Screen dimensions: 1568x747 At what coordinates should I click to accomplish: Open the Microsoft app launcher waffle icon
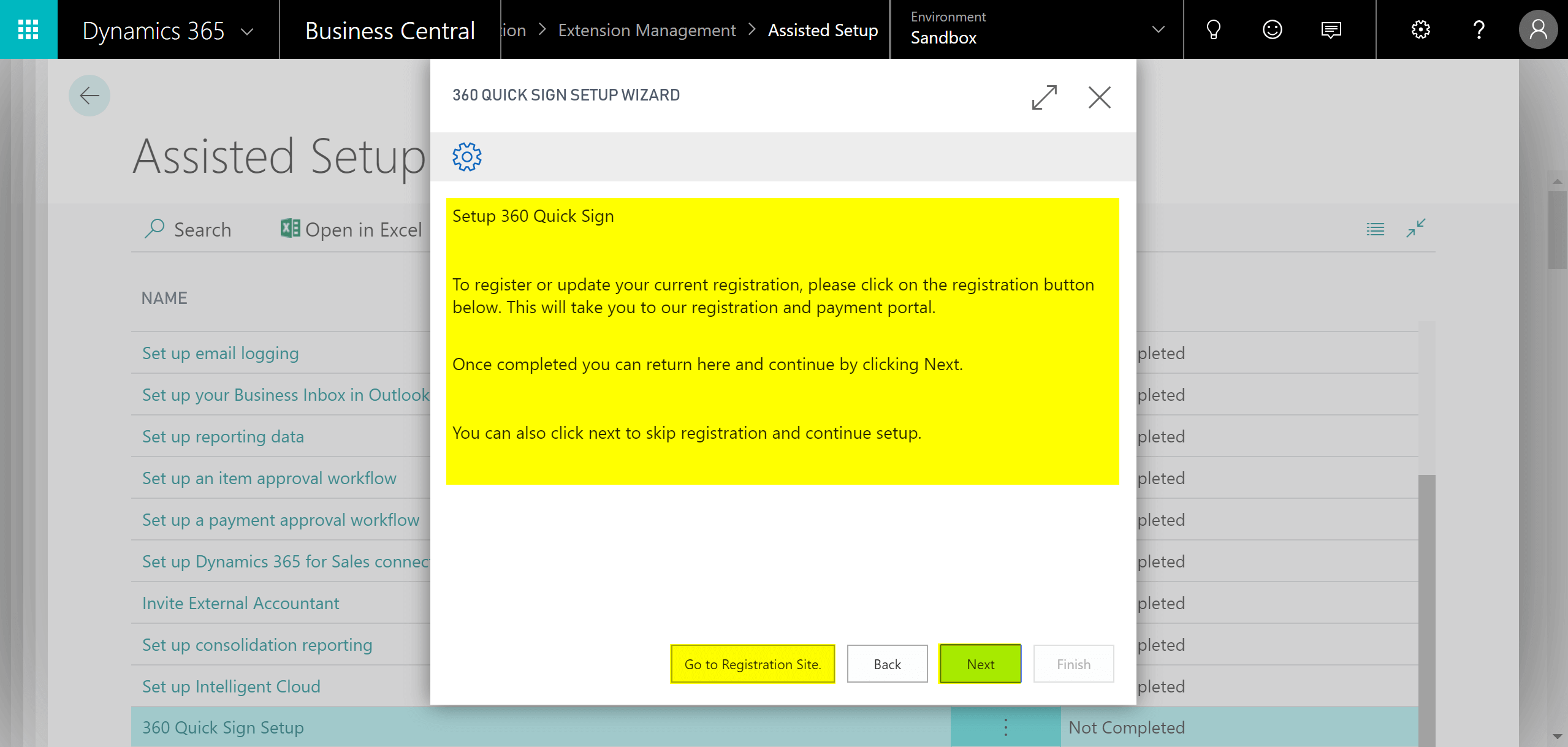point(28,29)
